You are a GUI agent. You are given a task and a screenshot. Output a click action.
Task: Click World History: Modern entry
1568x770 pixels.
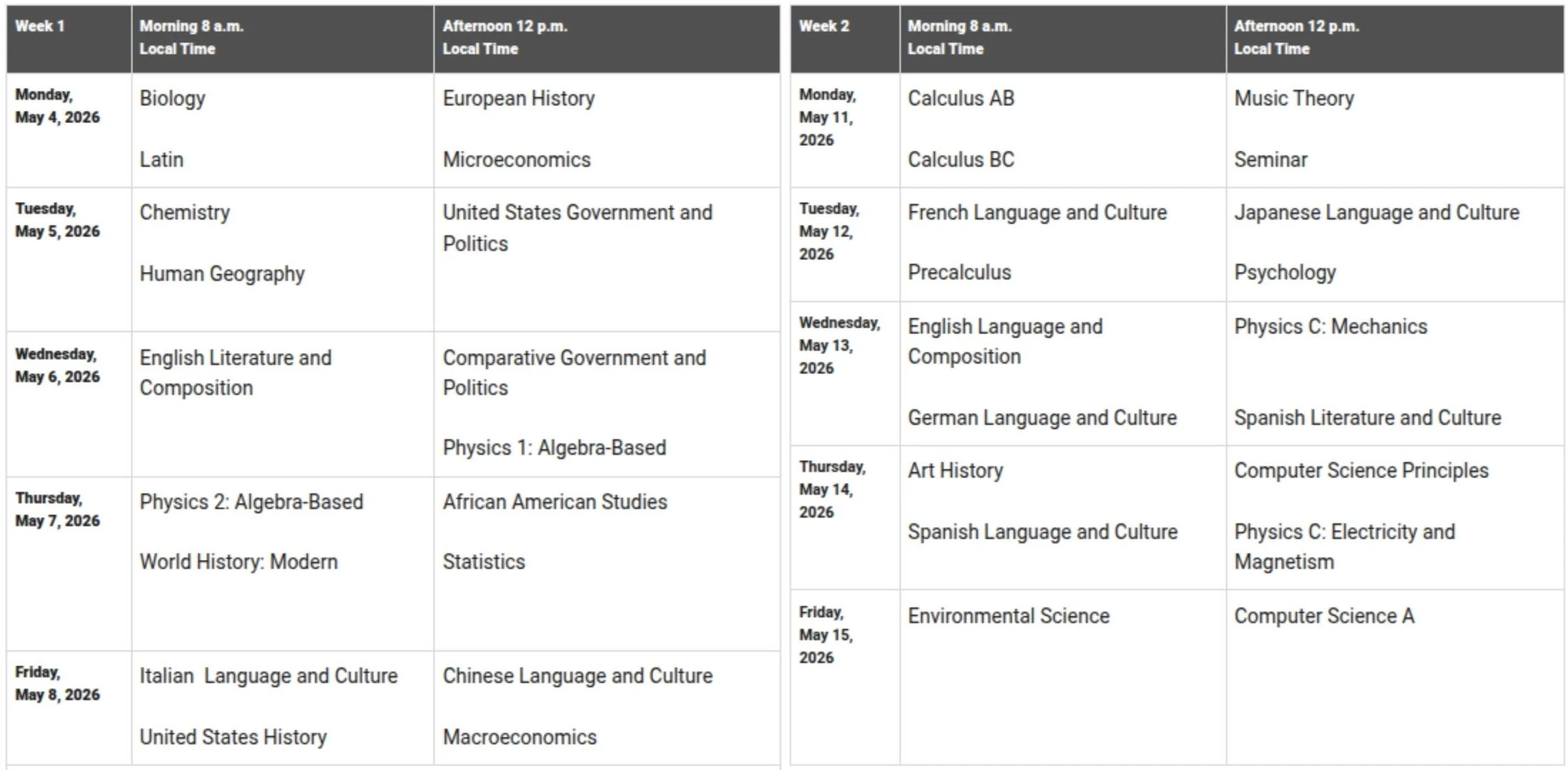pyautogui.click(x=239, y=562)
